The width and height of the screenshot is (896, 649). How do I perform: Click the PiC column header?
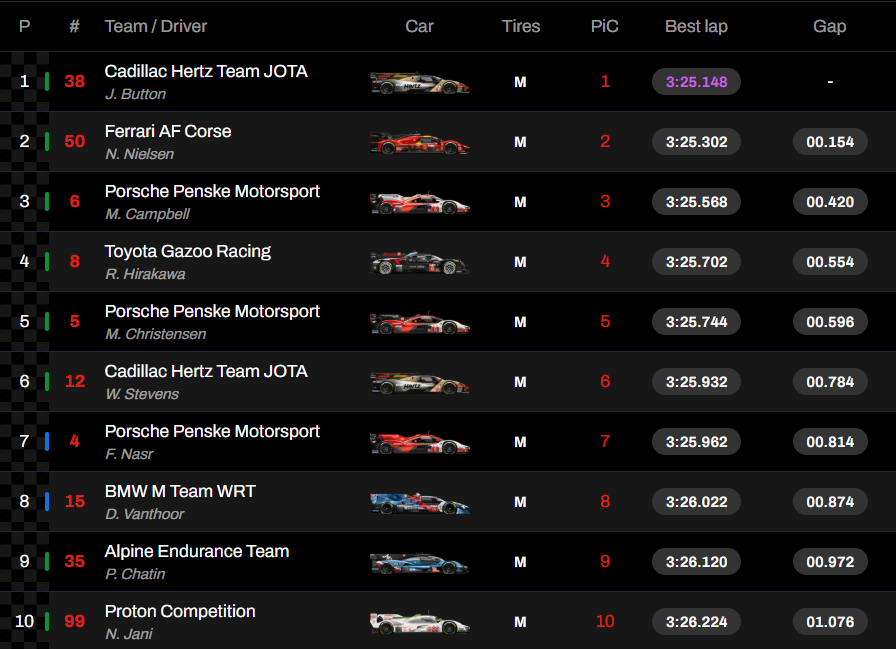point(605,26)
